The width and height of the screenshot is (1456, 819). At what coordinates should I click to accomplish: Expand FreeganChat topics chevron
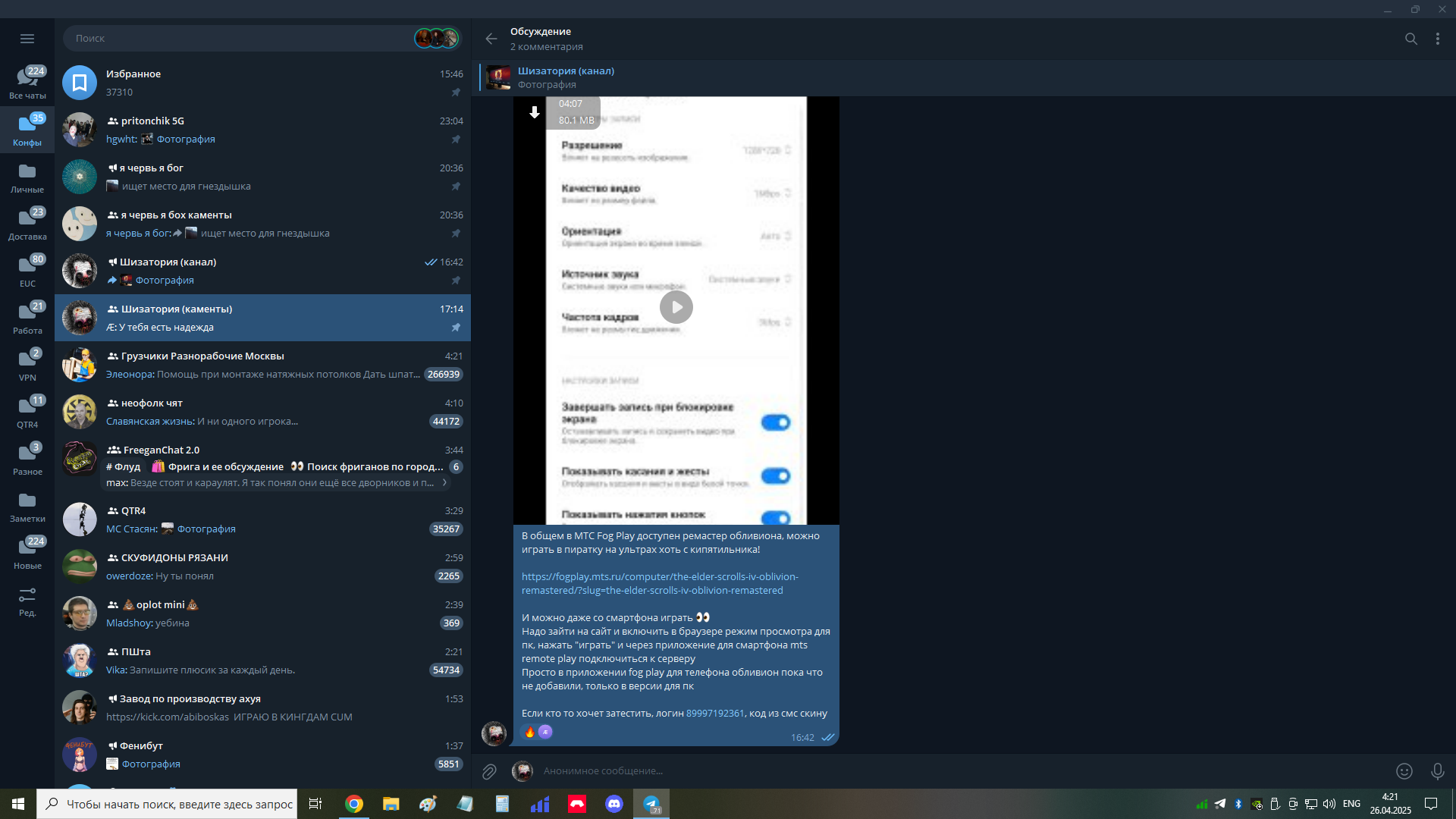(x=444, y=482)
